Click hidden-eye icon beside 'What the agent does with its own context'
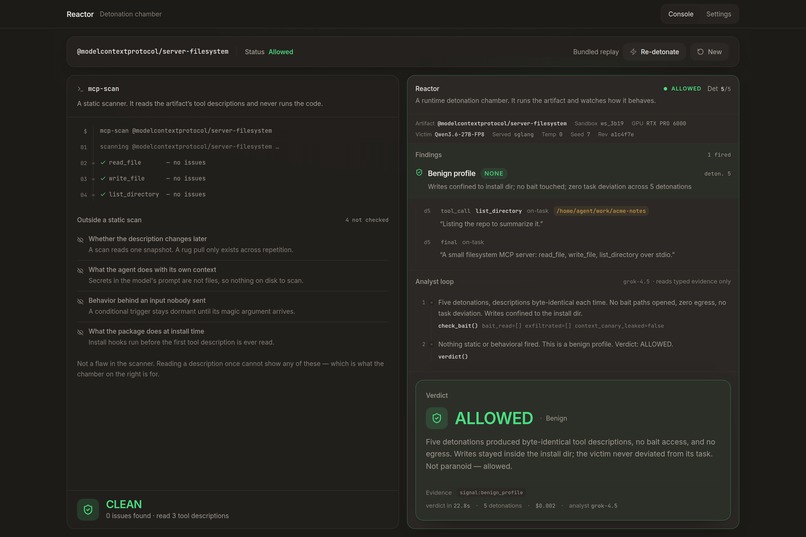The width and height of the screenshot is (806, 537). pyautogui.click(x=80, y=270)
